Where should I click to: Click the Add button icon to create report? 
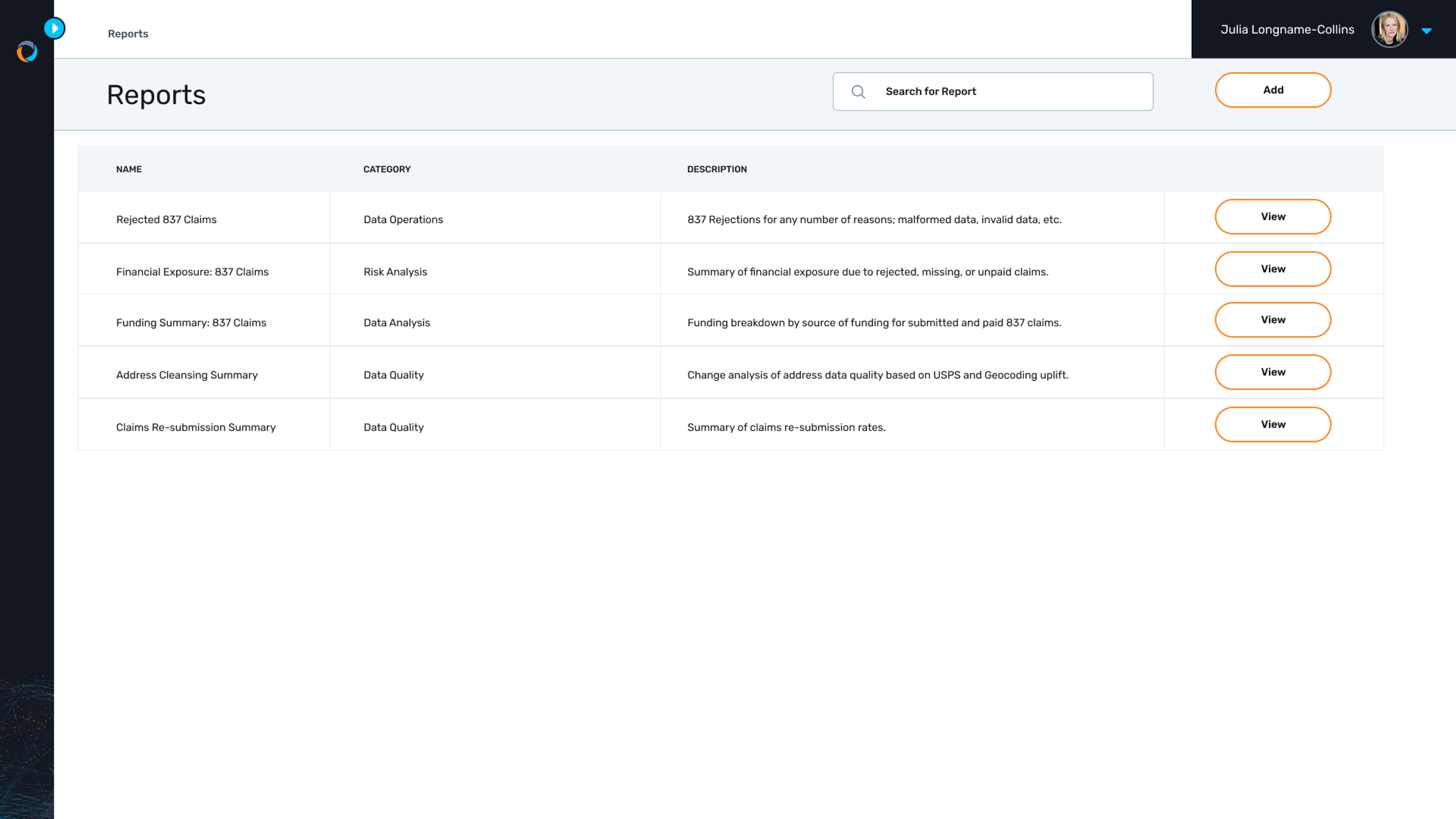[x=1273, y=90]
